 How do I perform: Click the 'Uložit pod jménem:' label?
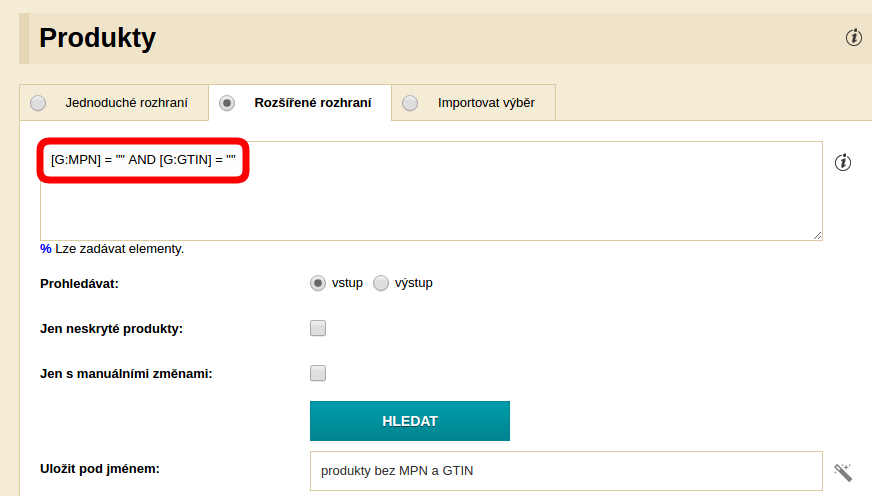coord(100,469)
